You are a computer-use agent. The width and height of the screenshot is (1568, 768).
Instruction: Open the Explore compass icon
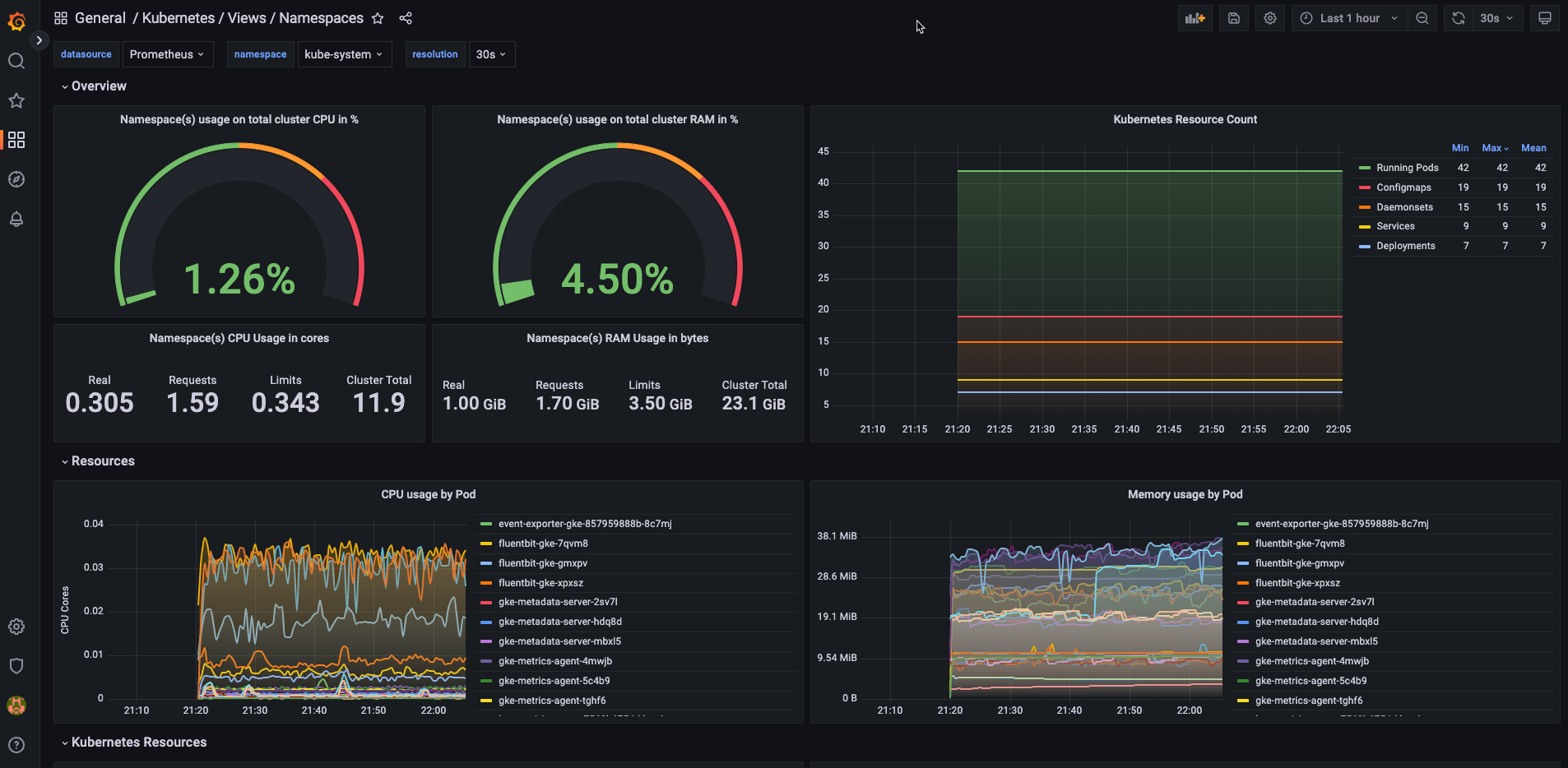coord(16,179)
